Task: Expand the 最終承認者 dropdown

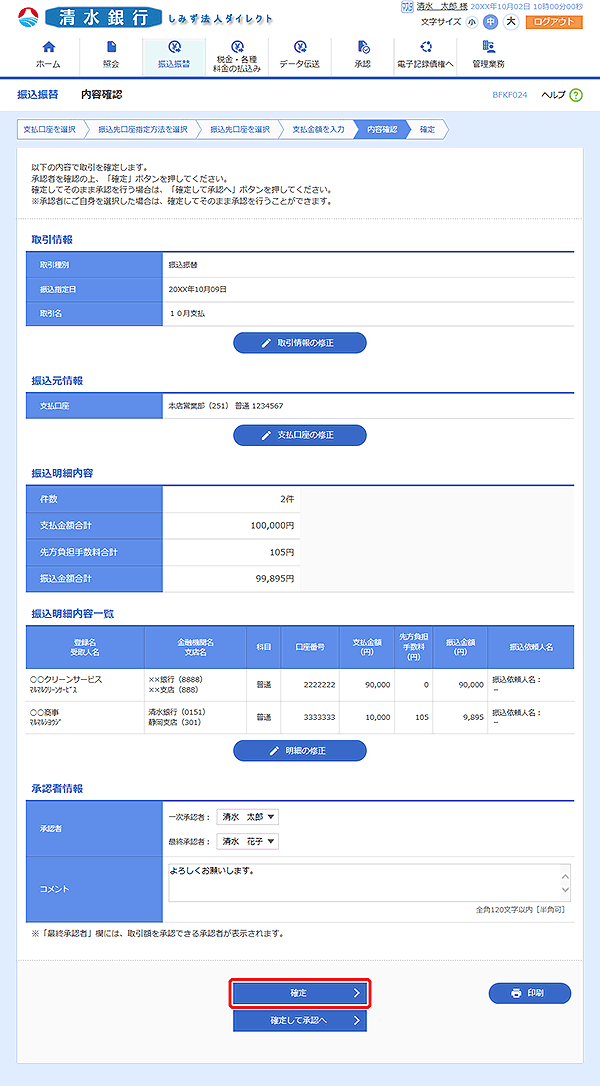Action: [247, 841]
